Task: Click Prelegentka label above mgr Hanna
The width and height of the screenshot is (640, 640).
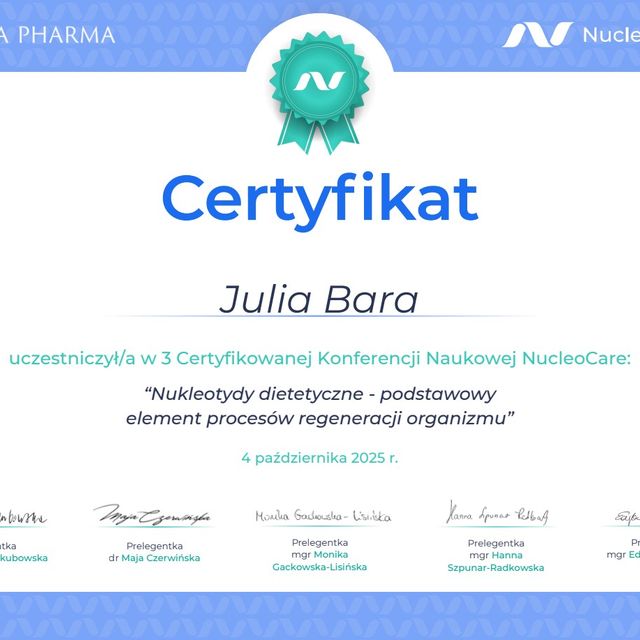Action: [496, 543]
